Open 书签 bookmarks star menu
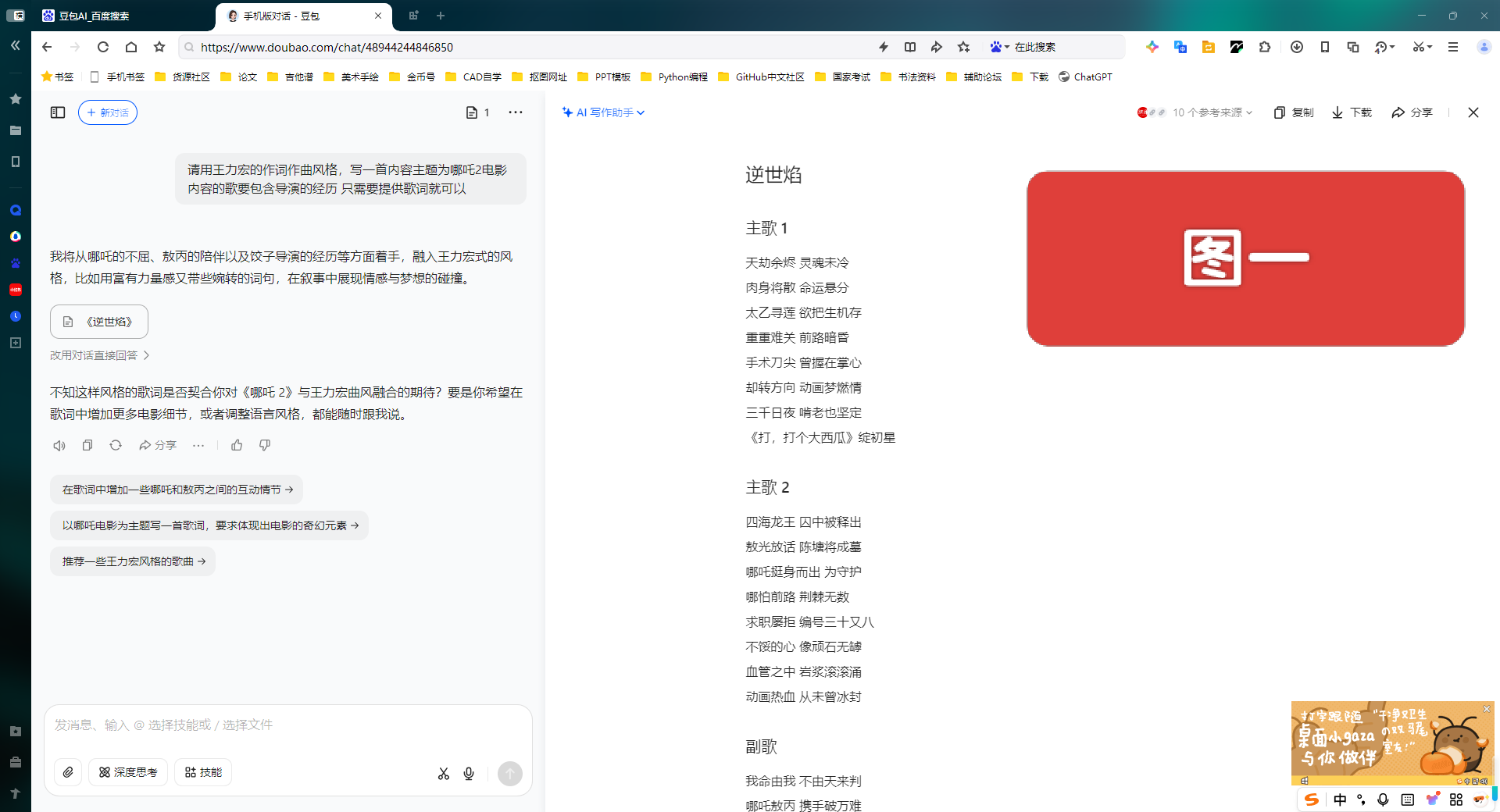1500x812 pixels. click(x=57, y=77)
